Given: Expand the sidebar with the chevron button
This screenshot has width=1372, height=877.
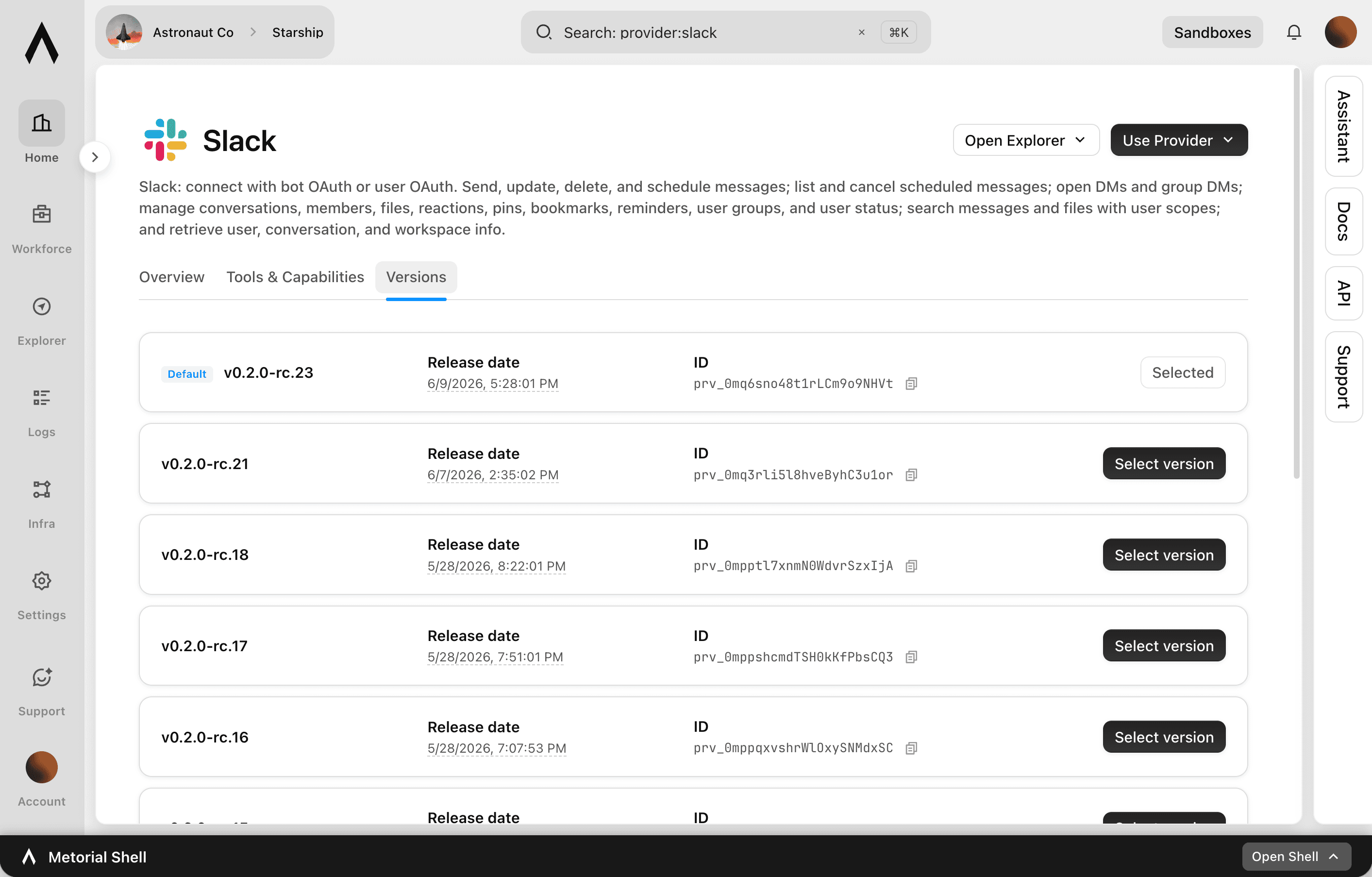Looking at the screenshot, I should click(95, 157).
